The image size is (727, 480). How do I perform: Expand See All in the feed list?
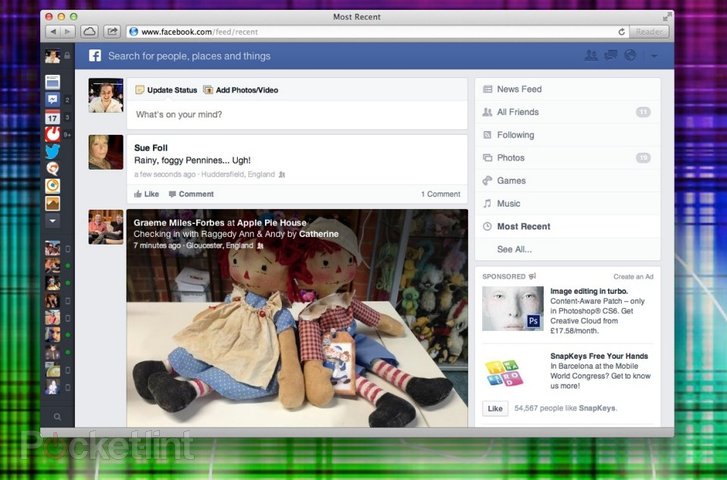(514, 249)
